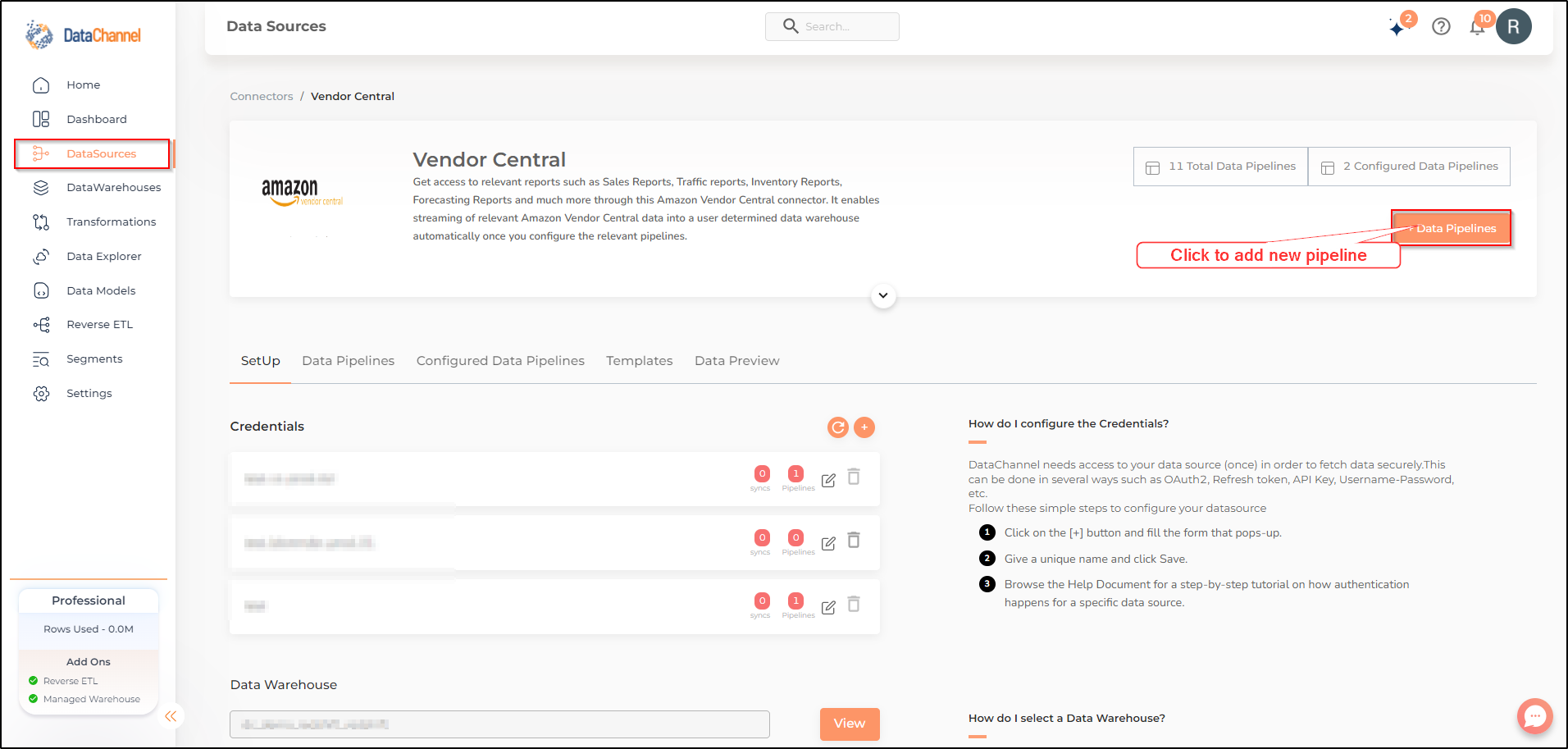
Task: Open the sparkle updates icon
Action: click(1397, 27)
